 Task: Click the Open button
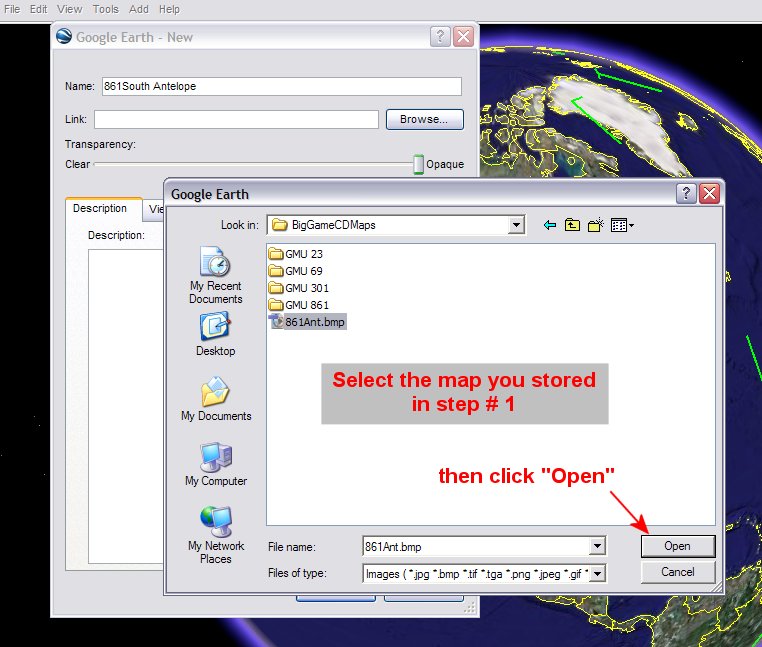[x=678, y=546]
